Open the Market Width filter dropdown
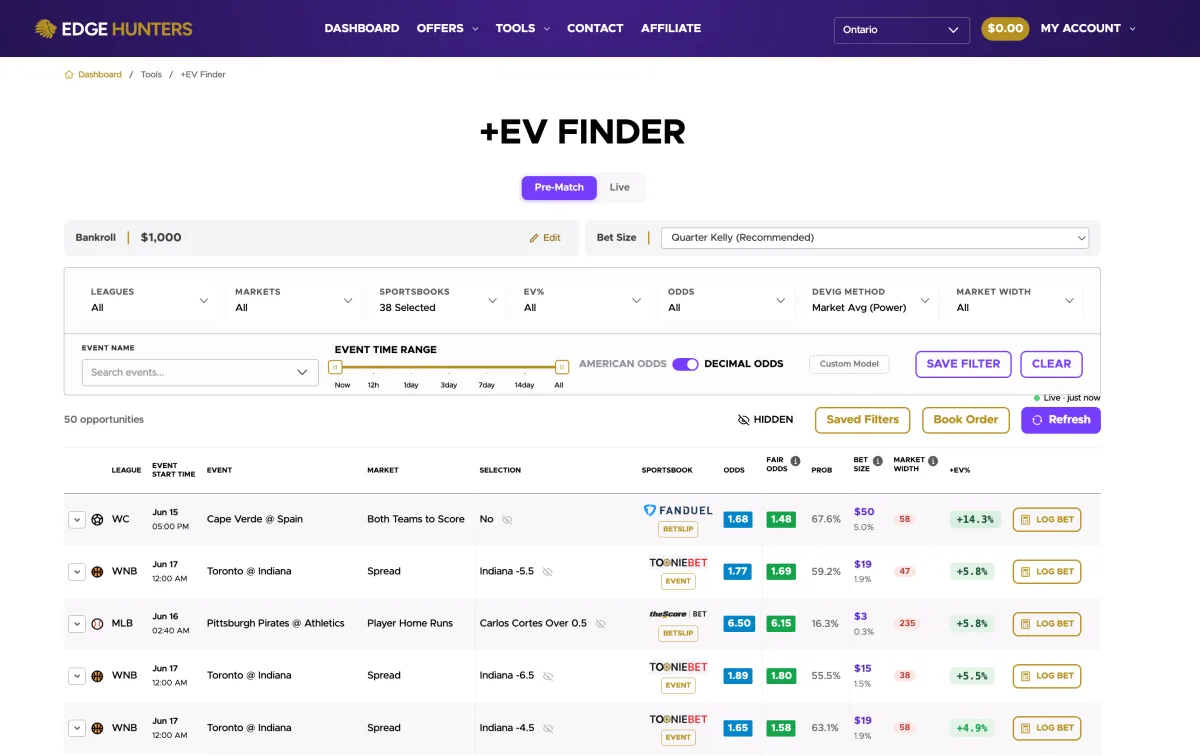Image resolution: width=1200 pixels, height=756 pixels. [x=1014, y=300]
